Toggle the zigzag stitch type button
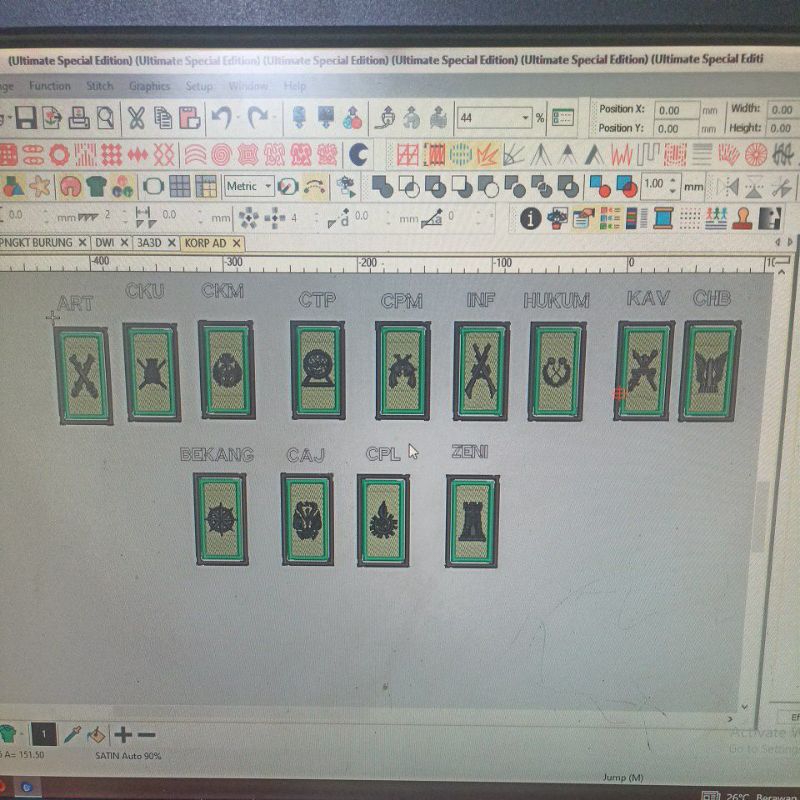 pos(622,155)
